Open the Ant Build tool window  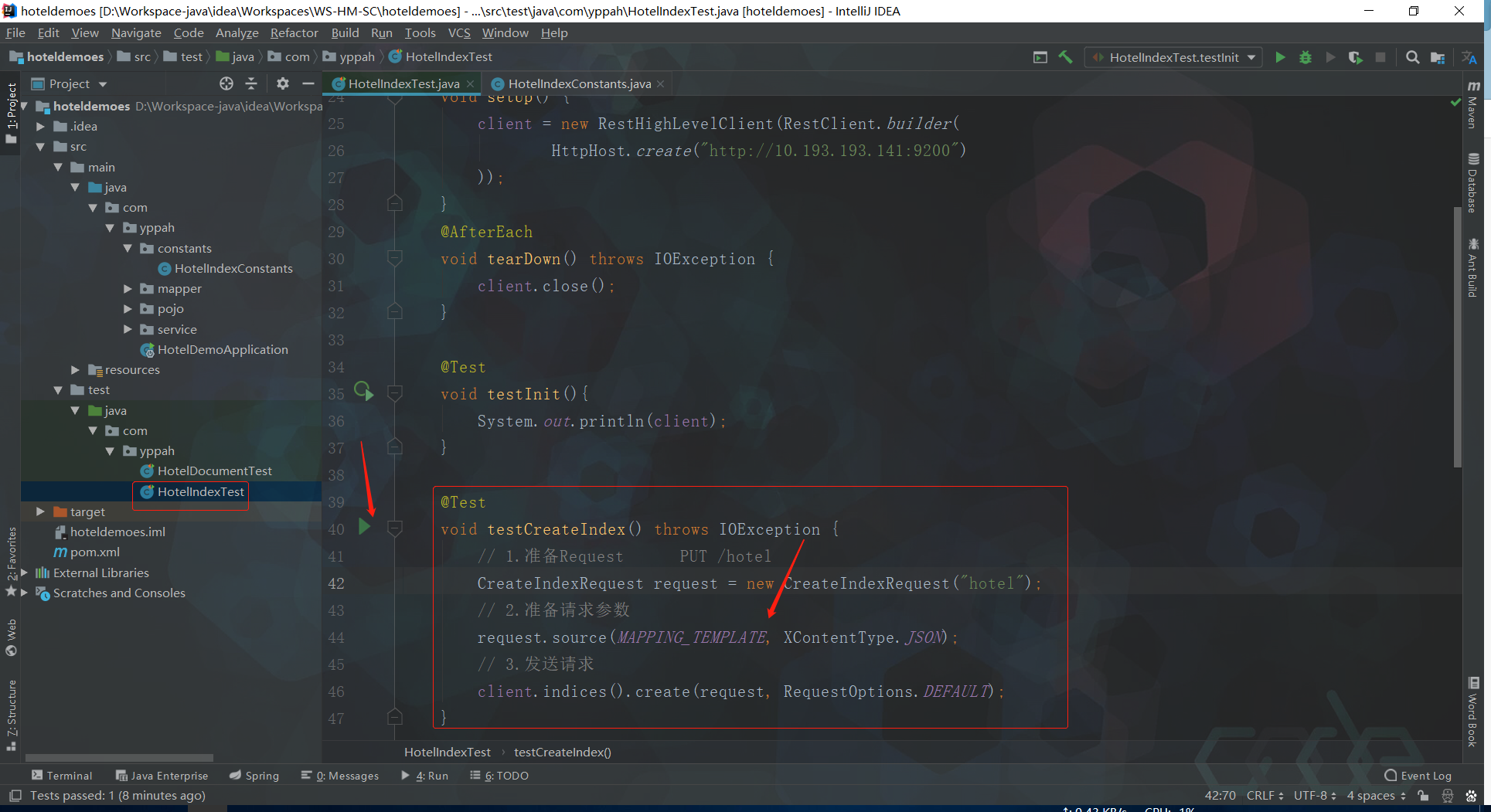(1473, 268)
